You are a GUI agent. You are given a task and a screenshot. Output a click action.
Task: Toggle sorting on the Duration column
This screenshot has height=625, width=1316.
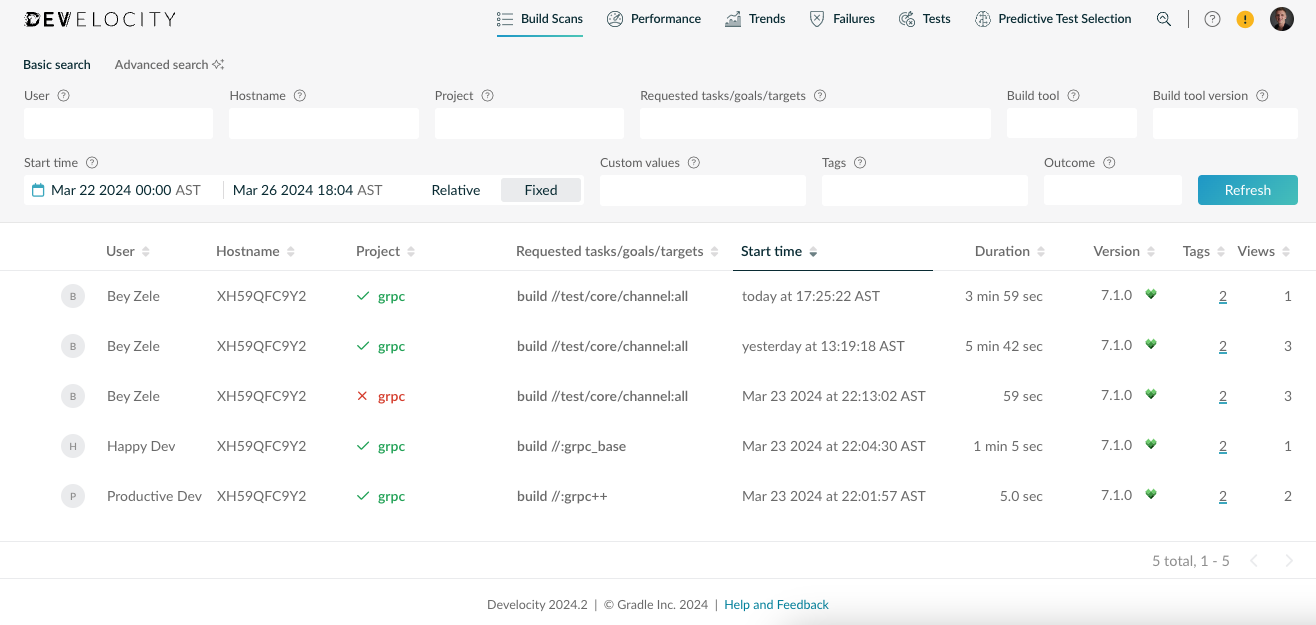[x=1041, y=251]
